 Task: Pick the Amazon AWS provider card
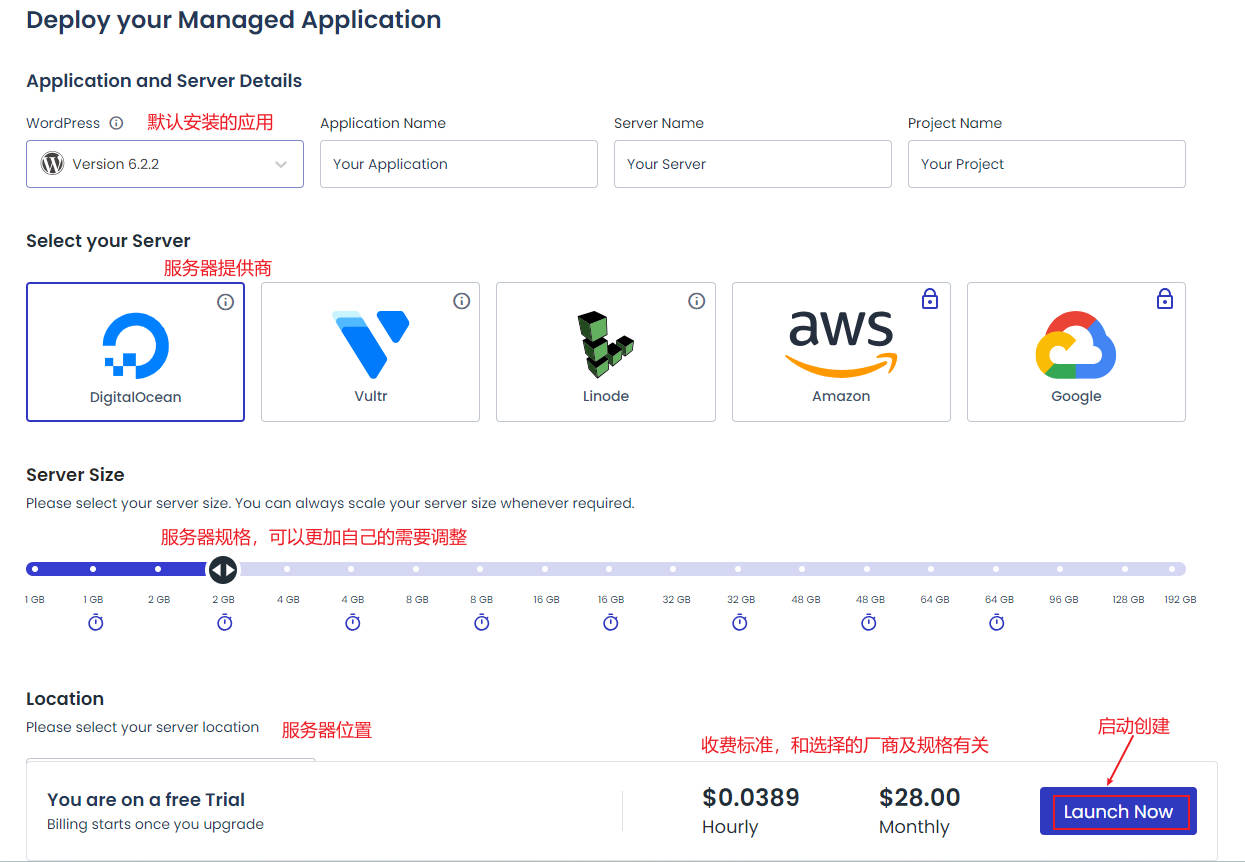[x=841, y=352]
